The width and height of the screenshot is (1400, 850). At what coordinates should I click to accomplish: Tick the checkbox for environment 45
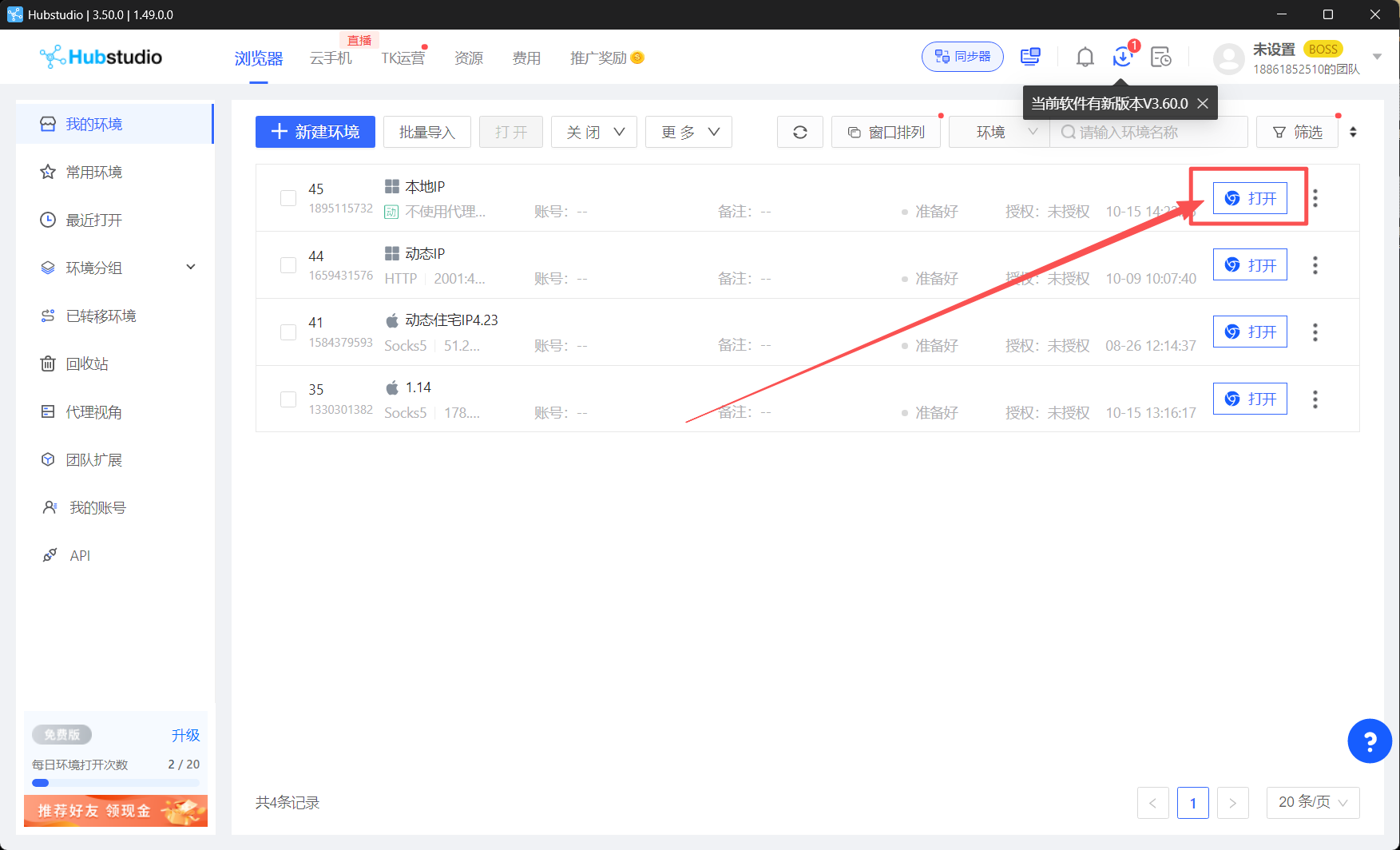(x=288, y=198)
